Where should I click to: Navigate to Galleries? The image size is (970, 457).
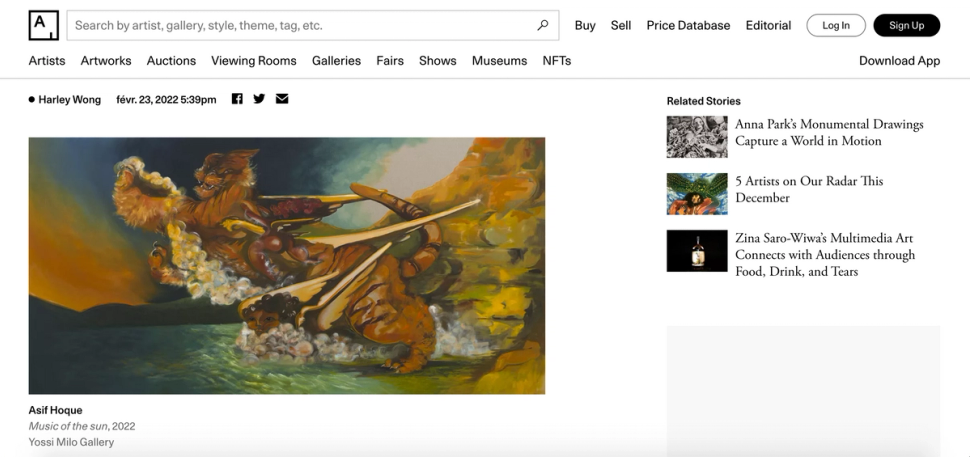(337, 61)
